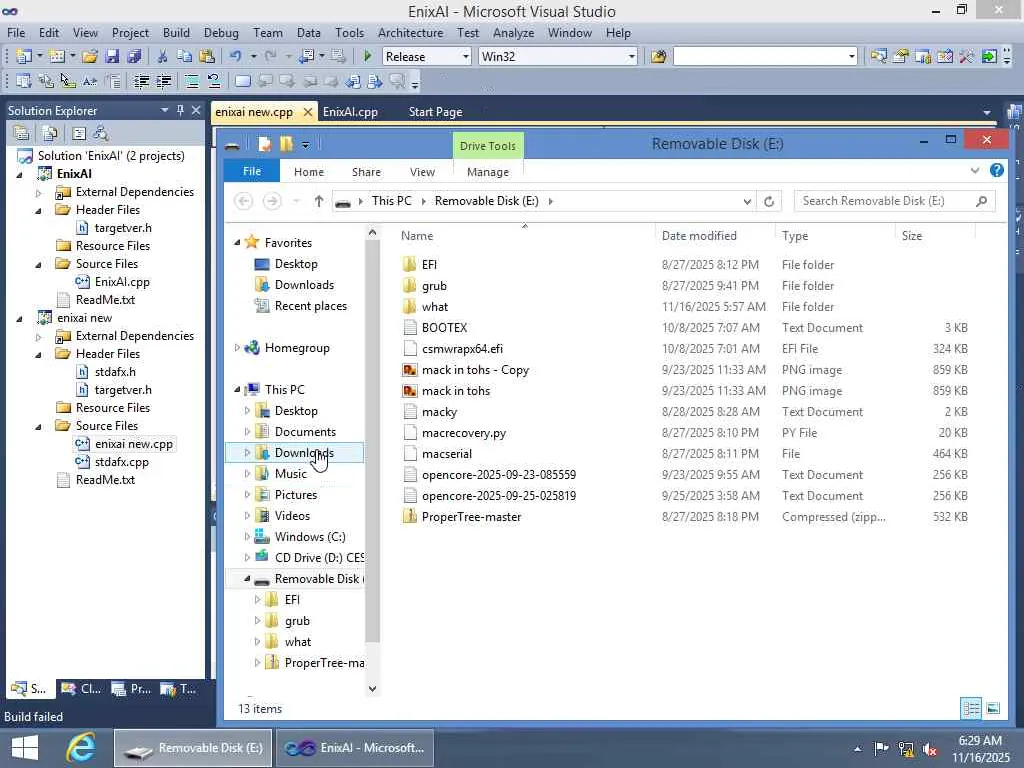1024x768 pixels.
Task: Click the Windows Start button
Action: (25, 748)
